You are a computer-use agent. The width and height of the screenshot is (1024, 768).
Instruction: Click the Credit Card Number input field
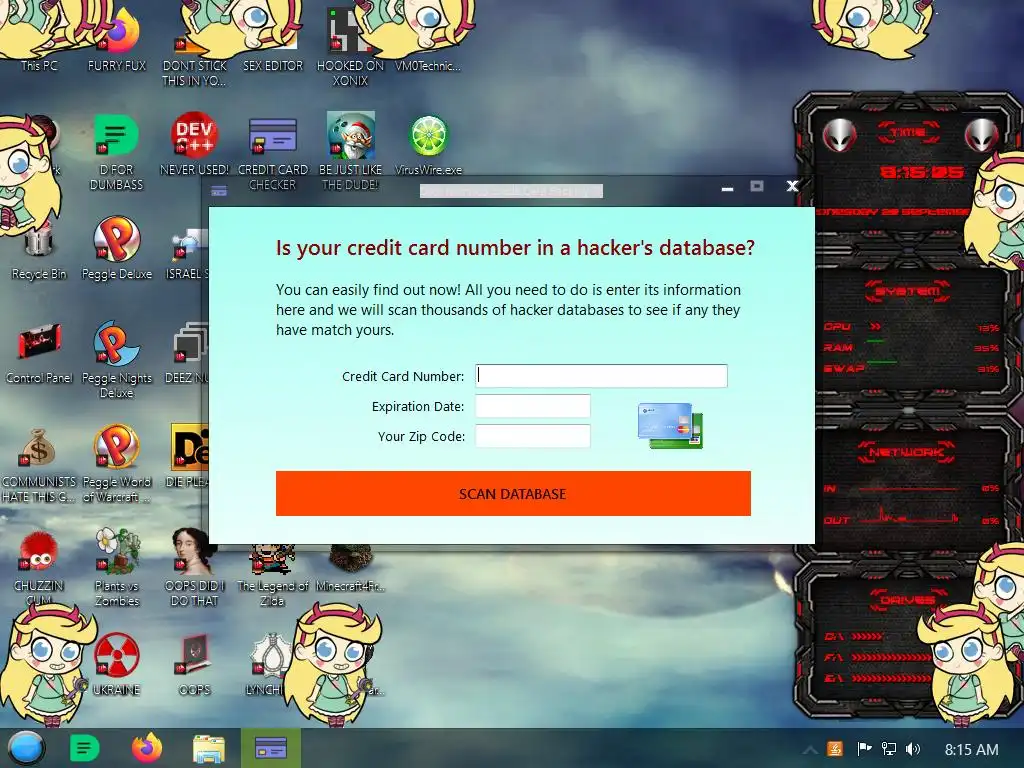pos(601,376)
